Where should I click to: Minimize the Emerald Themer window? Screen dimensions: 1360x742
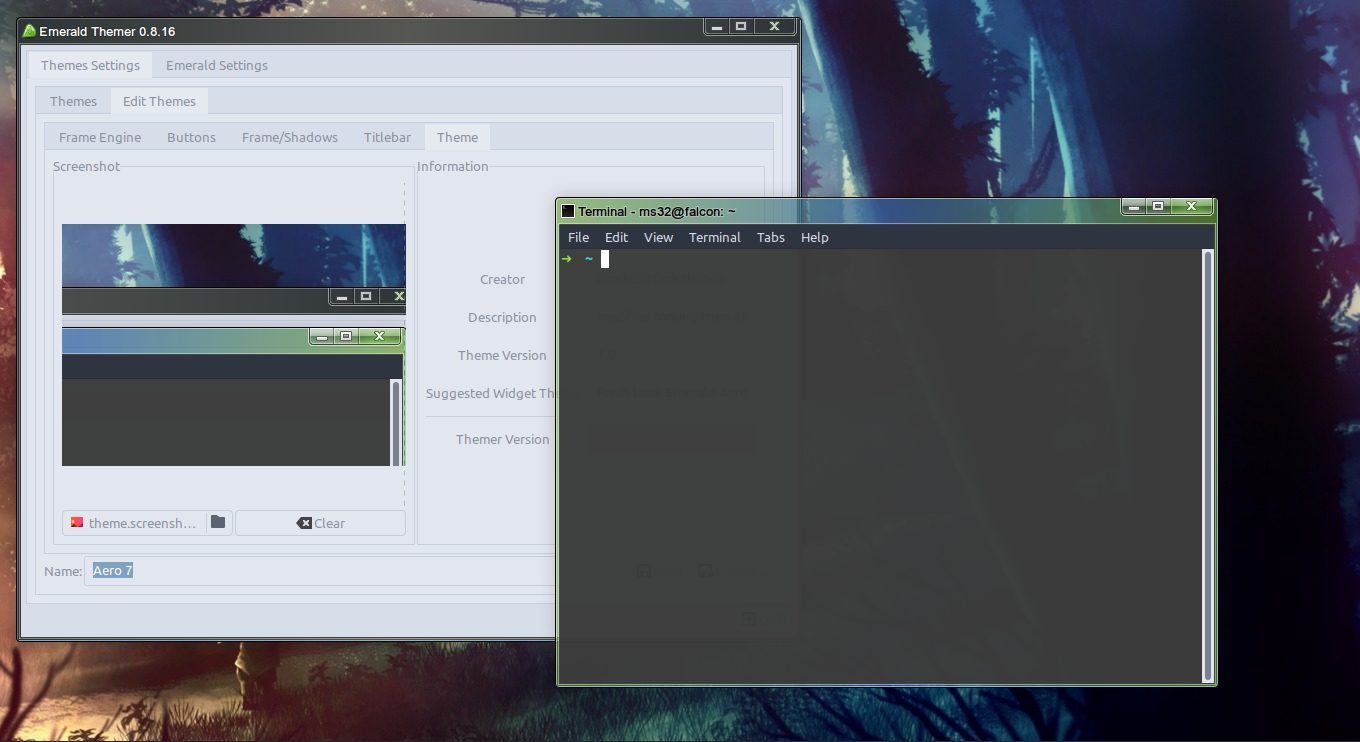point(716,26)
